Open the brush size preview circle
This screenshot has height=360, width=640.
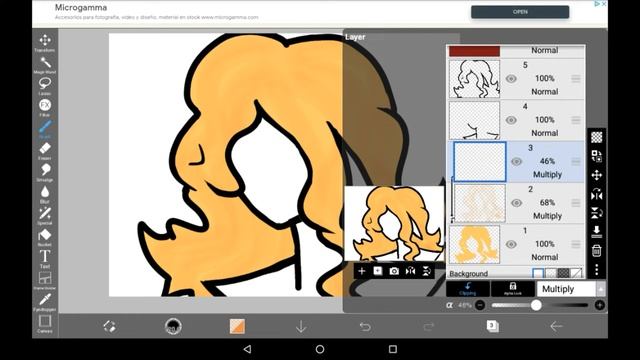pyautogui.click(x=173, y=326)
